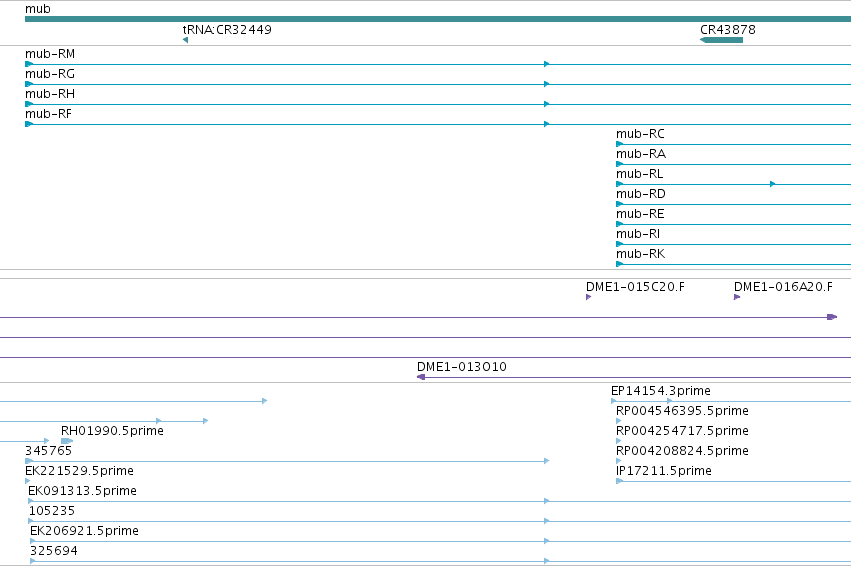Click mub-RG transcript start arrow
This screenshot has height=566, width=851.
pyautogui.click(x=29, y=84)
